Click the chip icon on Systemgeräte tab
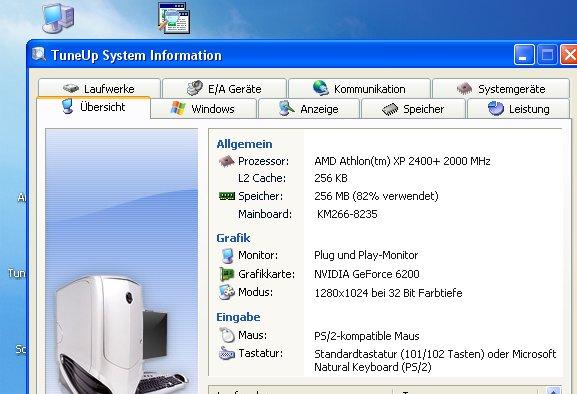This screenshot has height=394, width=577. [x=464, y=88]
